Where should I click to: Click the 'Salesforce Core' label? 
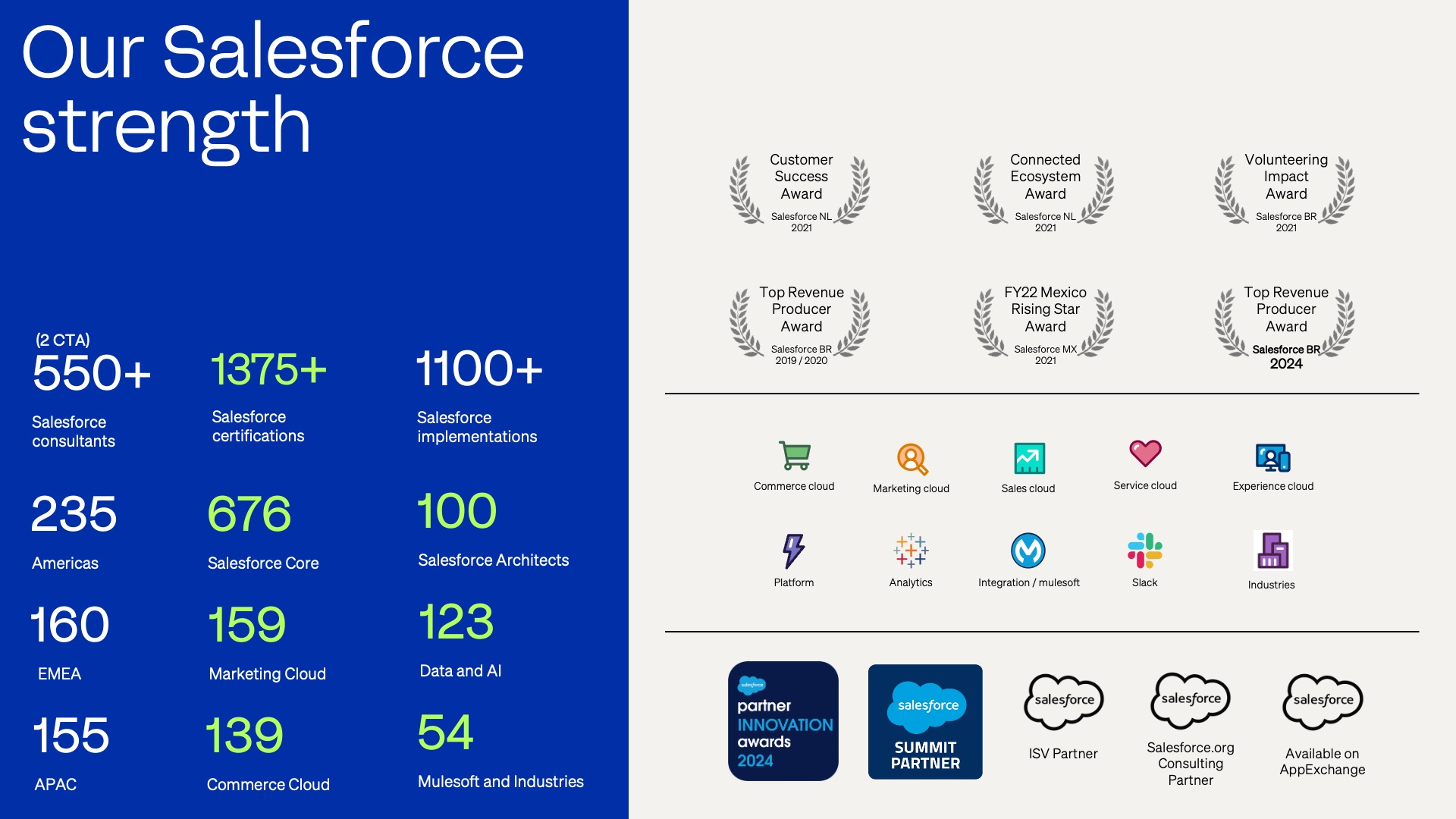(x=263, y=563)
